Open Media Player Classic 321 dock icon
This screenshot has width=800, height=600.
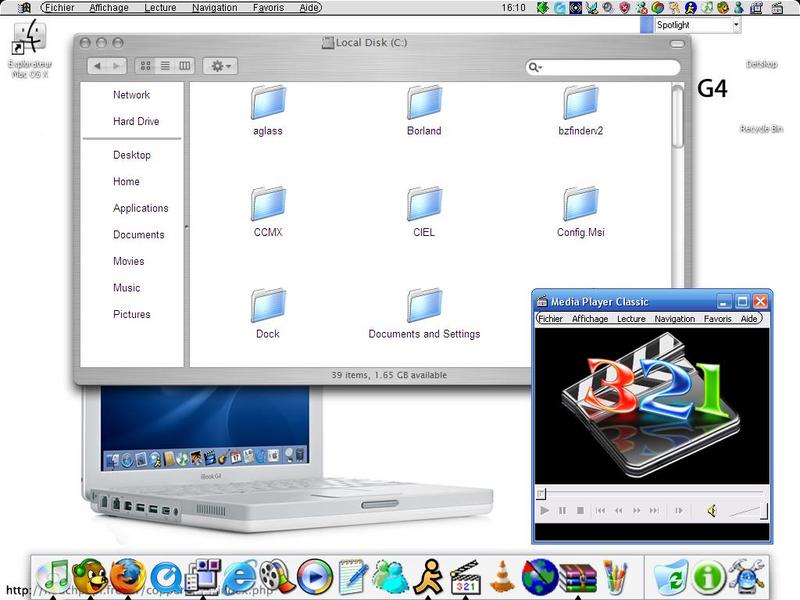[465, 577]
